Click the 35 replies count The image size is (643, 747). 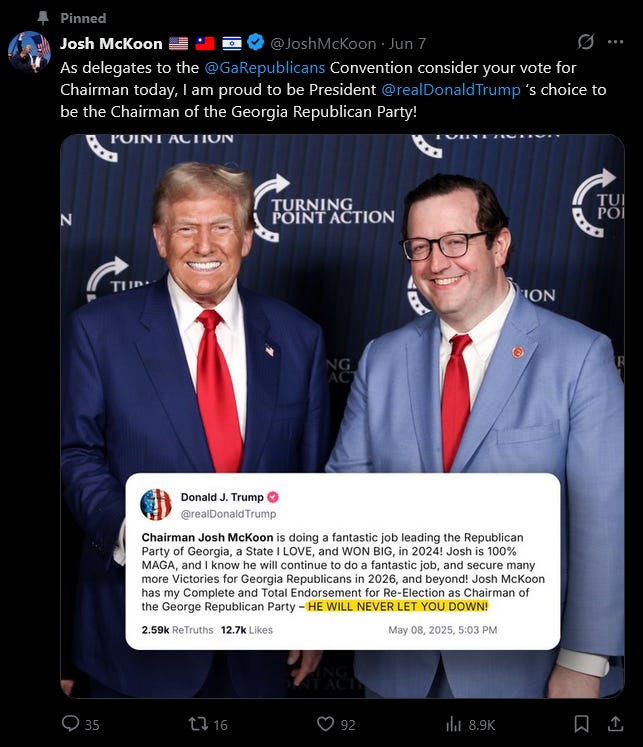pyautogui.click(x=92, y=725)
